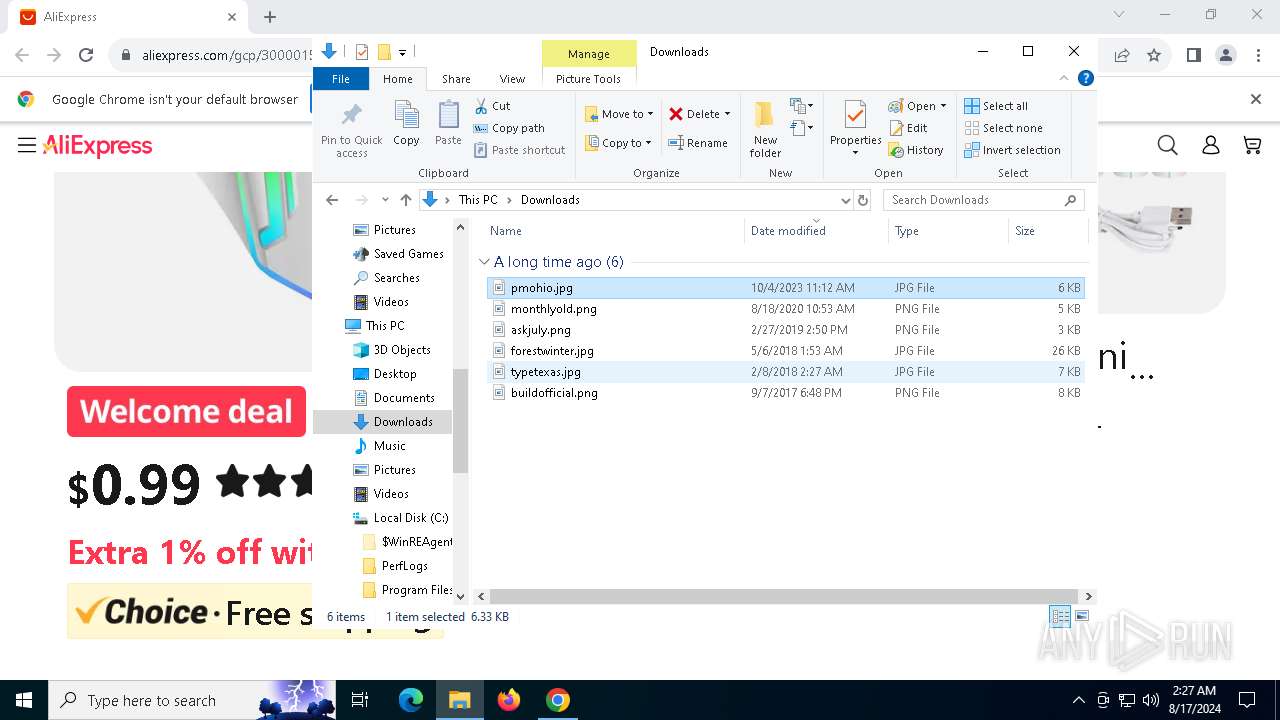The image size is (1280, 720).
Task: Click the Search Downloads field
Action: click(x=983, y=200)
